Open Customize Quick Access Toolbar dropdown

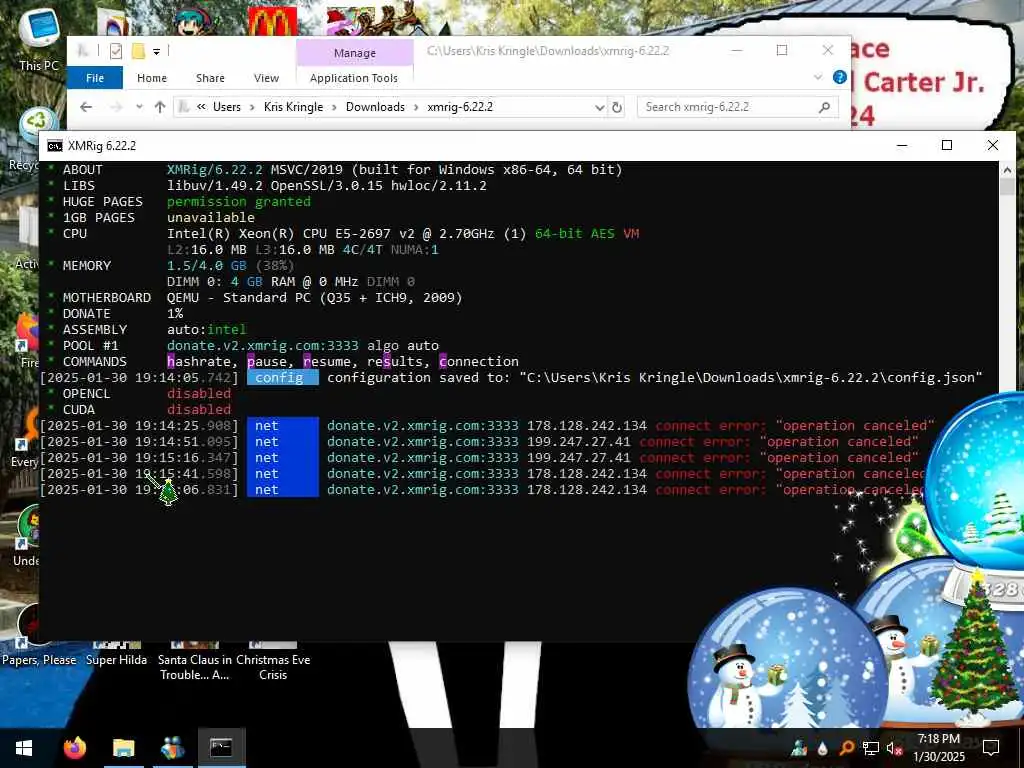click(157, 51)
